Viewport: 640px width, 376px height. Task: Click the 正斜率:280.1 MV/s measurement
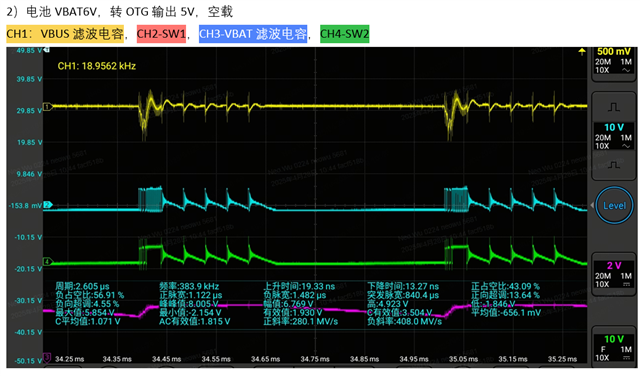pos(301,322)
